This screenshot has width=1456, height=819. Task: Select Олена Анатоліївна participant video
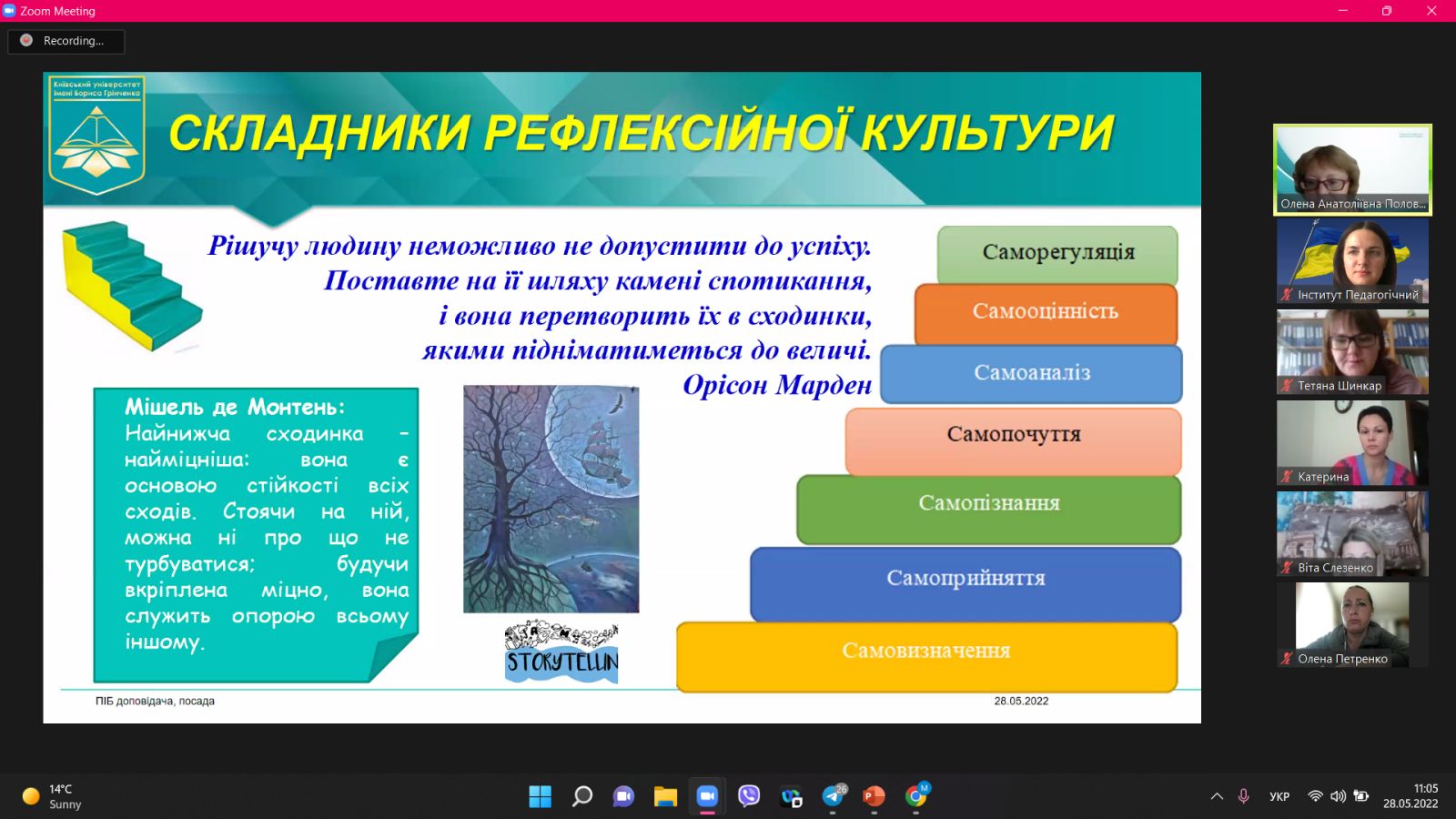point(1352,169)
